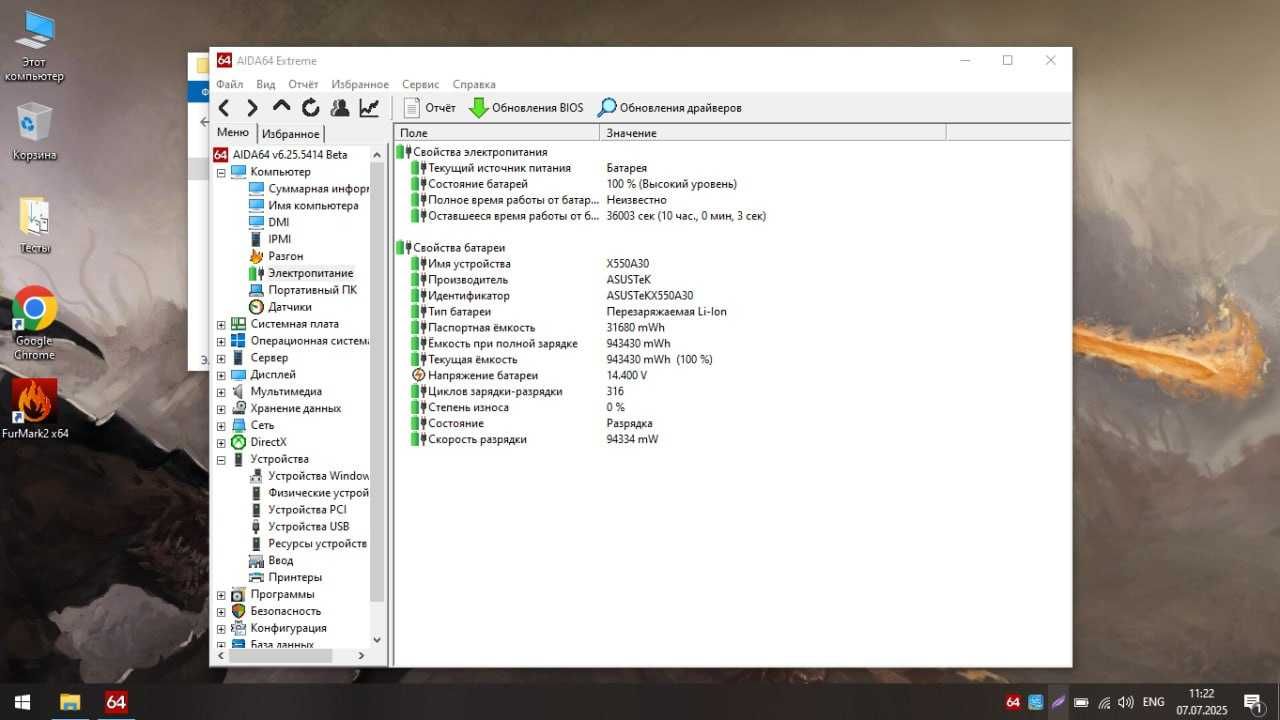This screenshot has width=1280, height=720.
Task: Expand the Хранение данных node
Action: click(x=221, y=409)
